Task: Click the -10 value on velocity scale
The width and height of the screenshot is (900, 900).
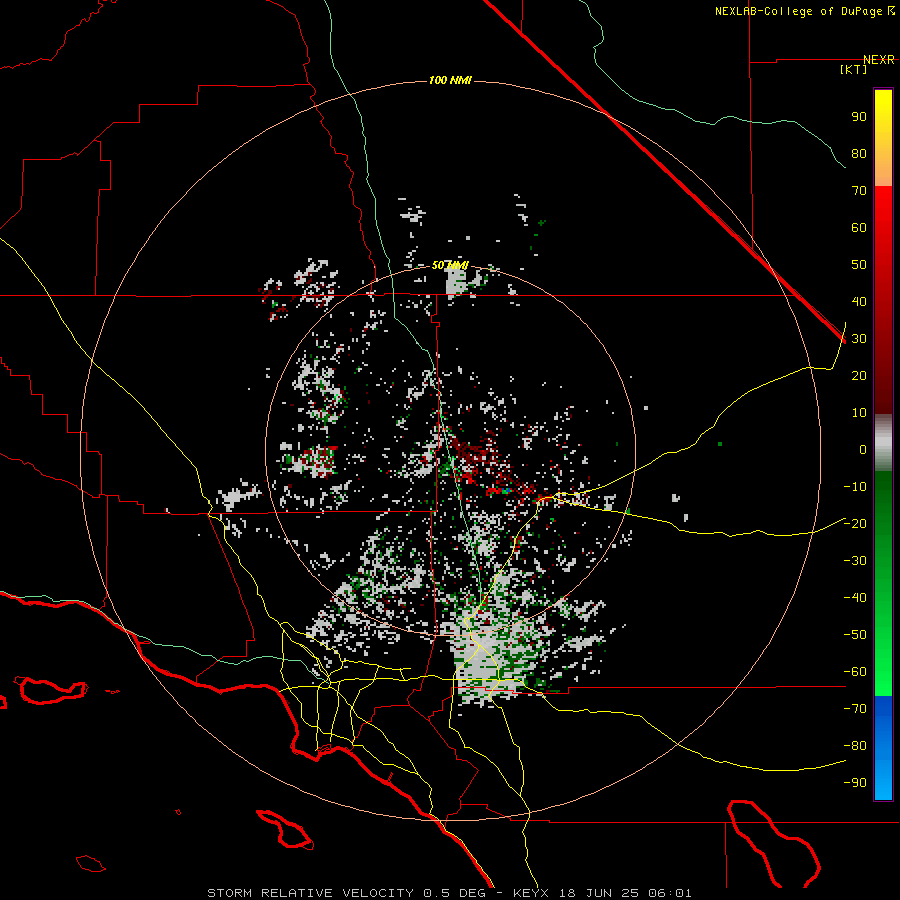Action: [855, 487]
